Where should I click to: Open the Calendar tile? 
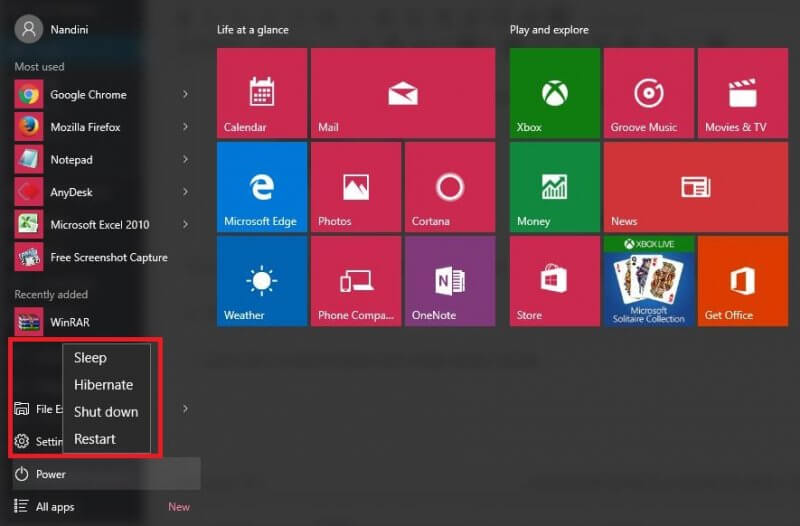tap(262, 93)
